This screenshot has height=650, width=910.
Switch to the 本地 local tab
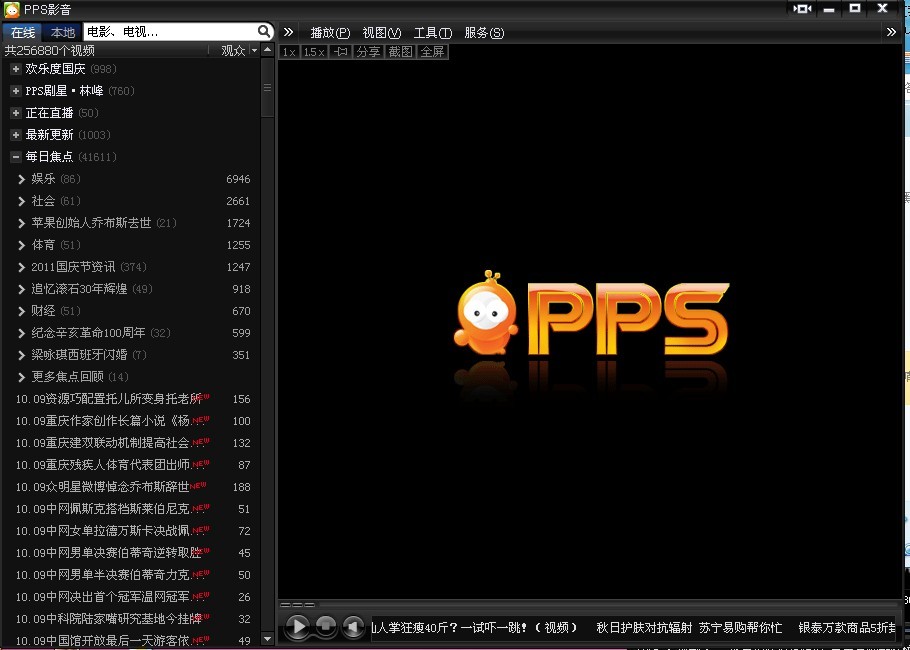(x=62, y=32)
